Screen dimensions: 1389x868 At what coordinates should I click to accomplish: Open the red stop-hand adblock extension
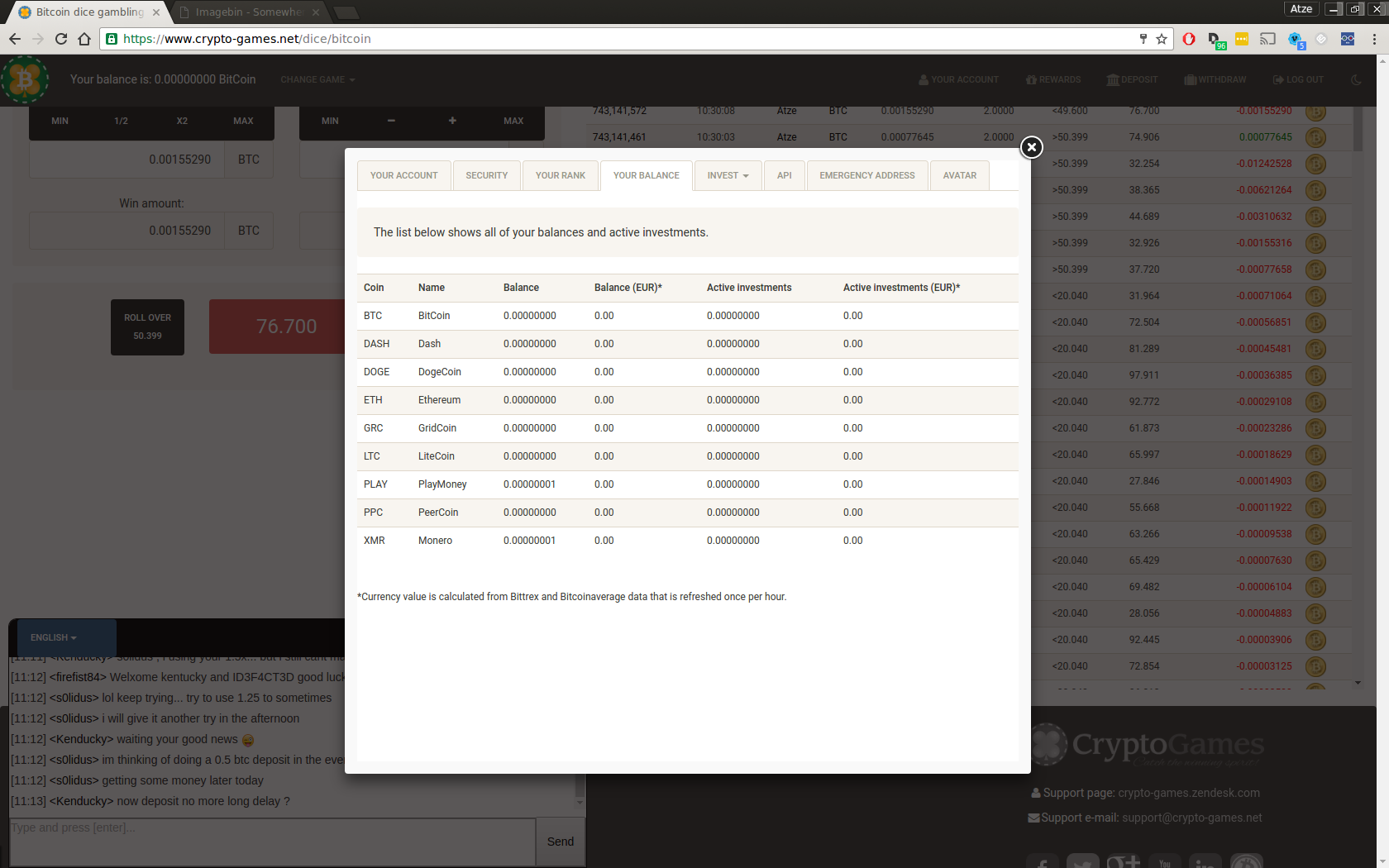point(1189,39)
